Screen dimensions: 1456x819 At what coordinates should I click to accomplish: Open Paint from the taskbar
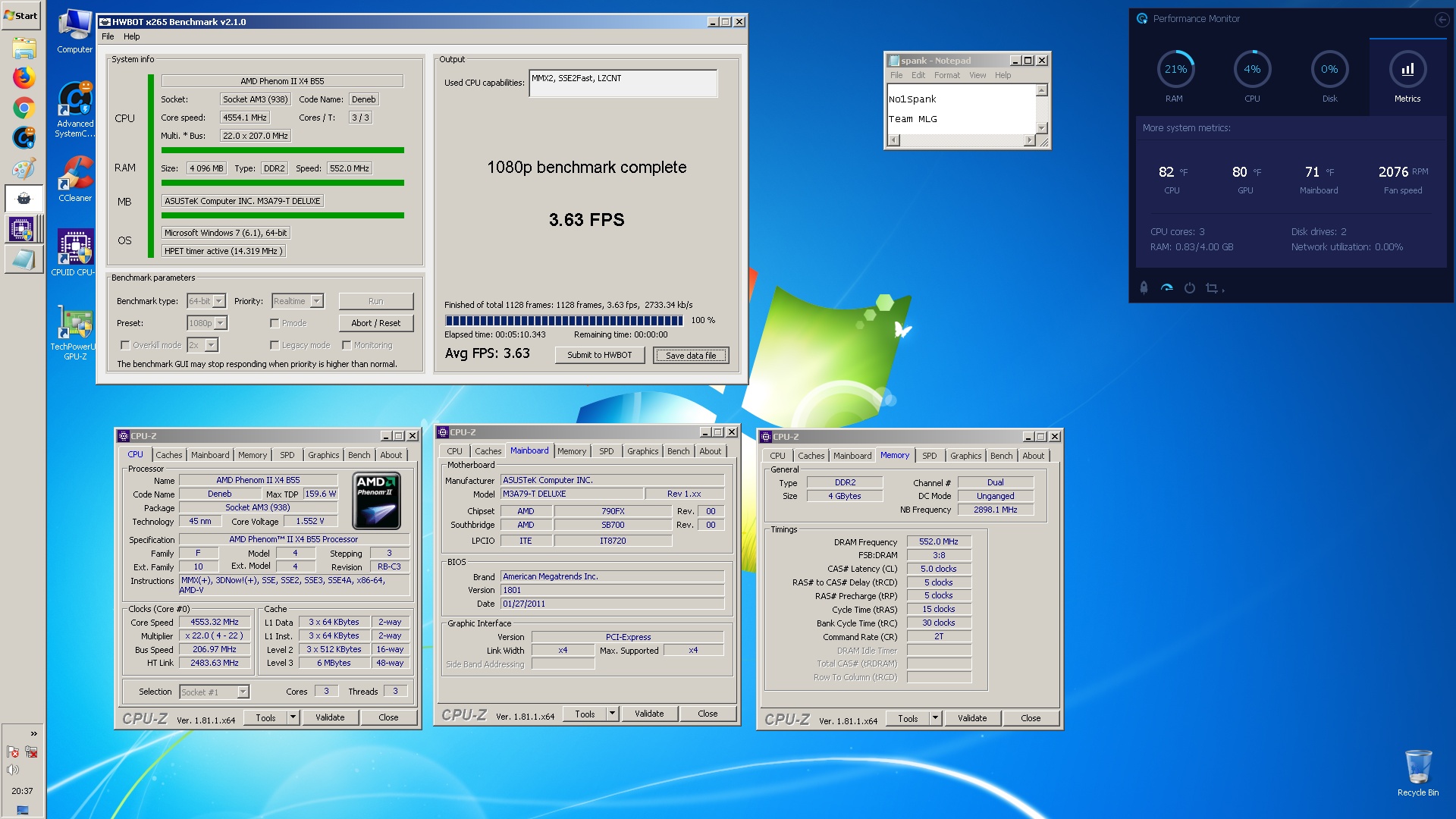[x=24, y=168]
